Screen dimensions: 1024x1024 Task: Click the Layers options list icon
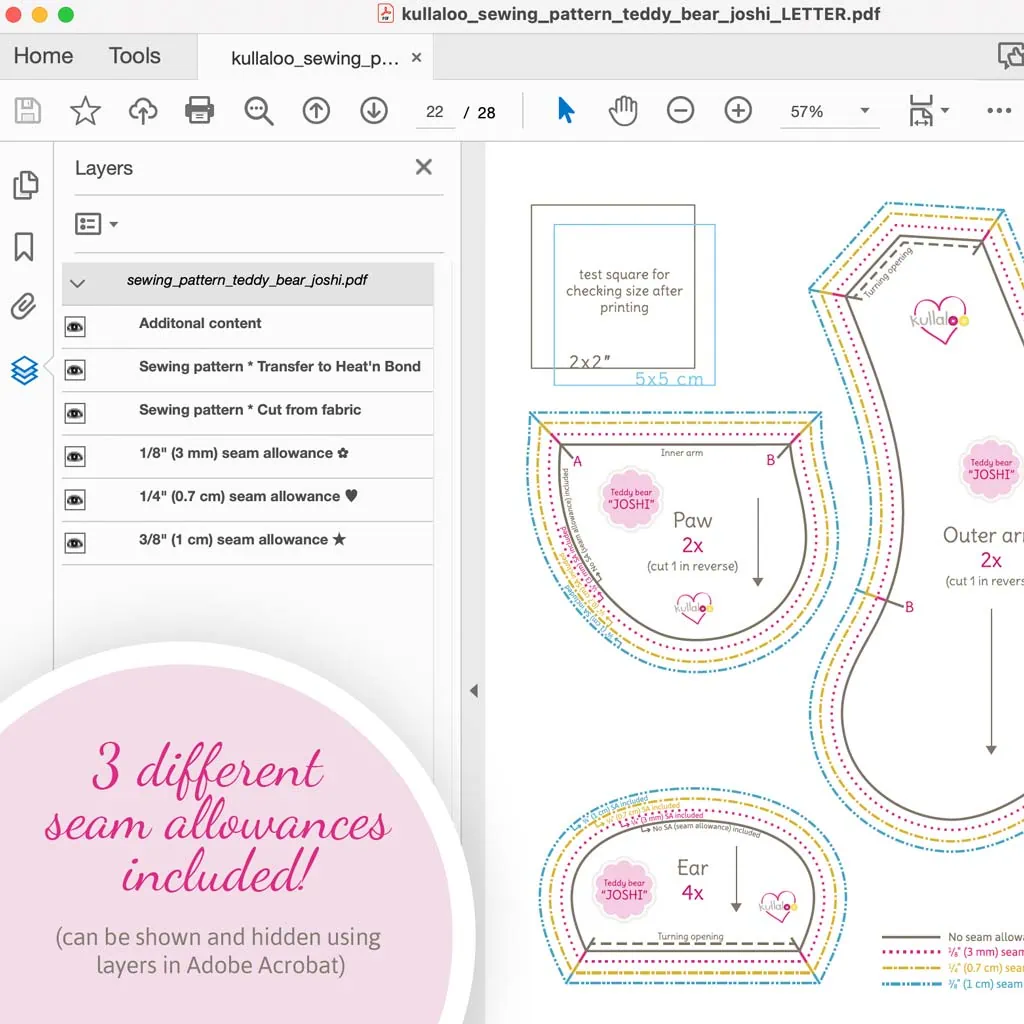(88, 224)
